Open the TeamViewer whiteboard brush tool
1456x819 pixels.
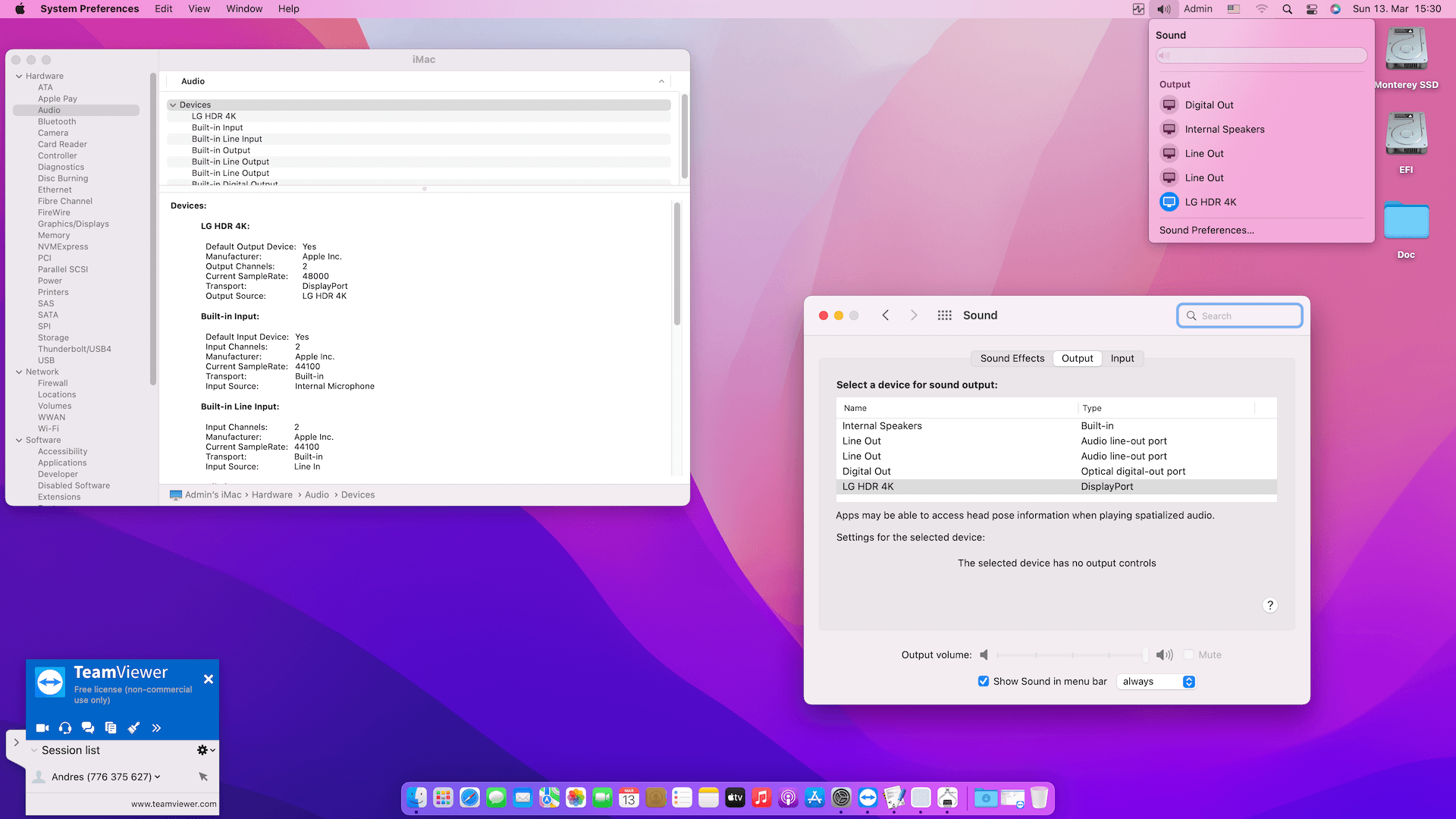134,727
